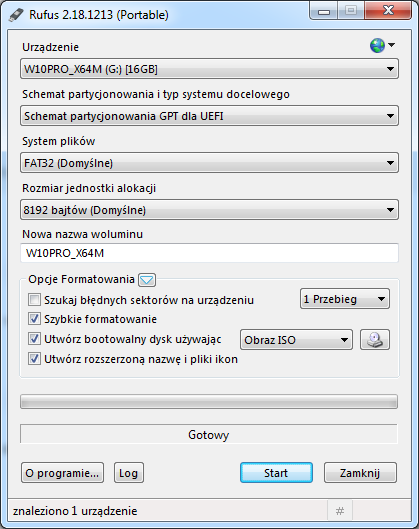Viewport: 419px width, 529px height.
Task: Click the O programie... button
Action: coord(62,473)
